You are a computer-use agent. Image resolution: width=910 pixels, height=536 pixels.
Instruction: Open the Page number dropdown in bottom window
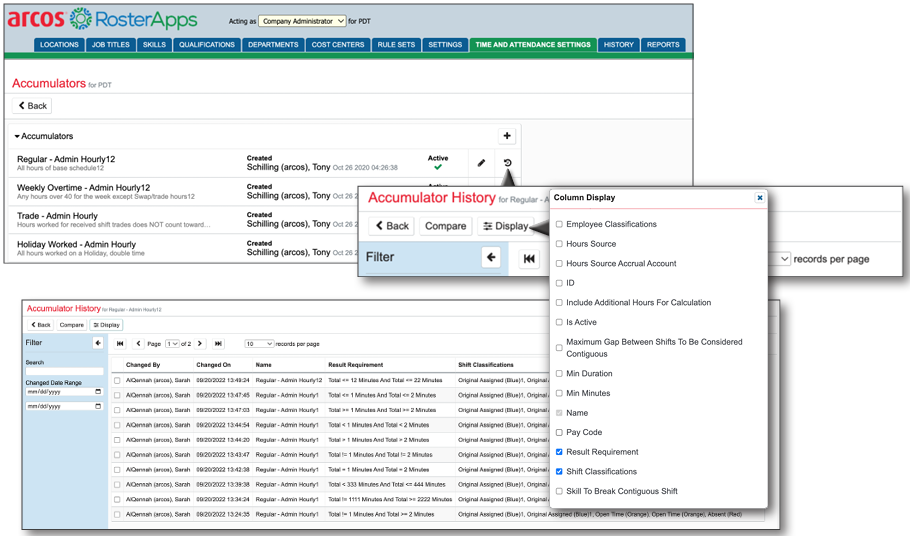(x=172, y=343)
